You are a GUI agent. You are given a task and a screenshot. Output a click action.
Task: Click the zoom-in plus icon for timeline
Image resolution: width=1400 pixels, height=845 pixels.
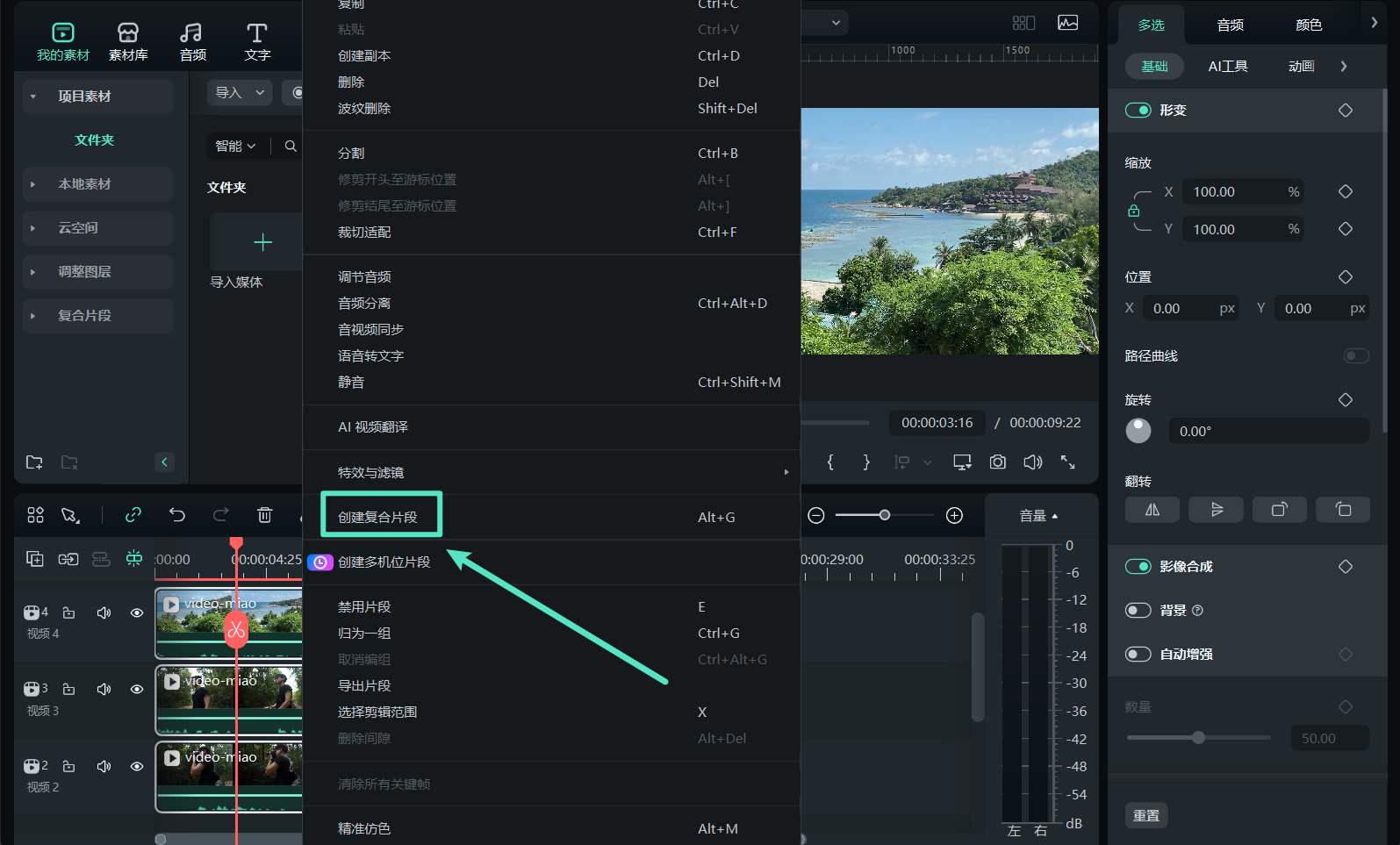pyautogui.click(x=954, y=516)
